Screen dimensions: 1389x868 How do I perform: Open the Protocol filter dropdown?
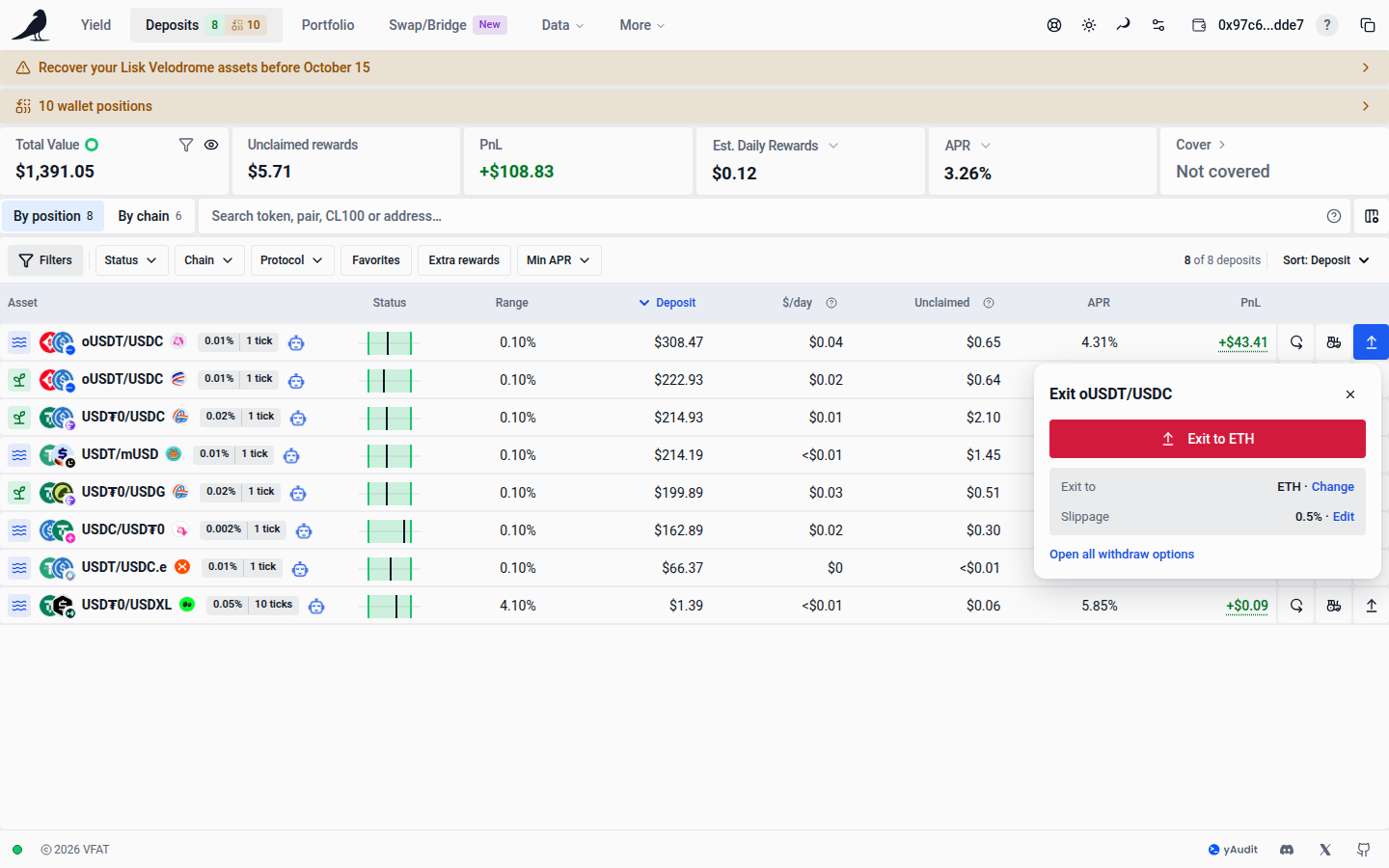(x=292, y=260)
